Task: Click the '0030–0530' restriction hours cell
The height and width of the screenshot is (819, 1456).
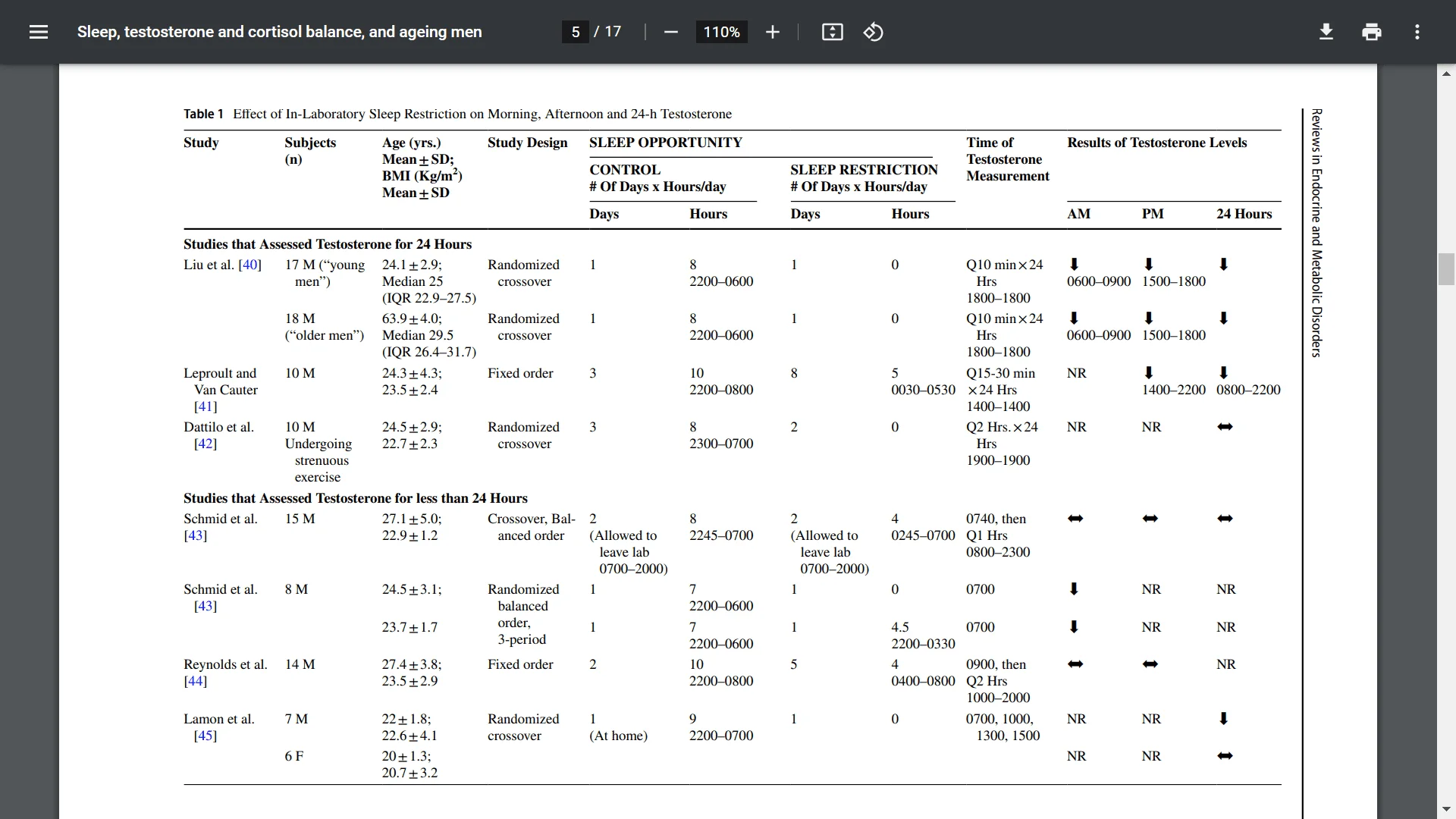Action: 923,390
